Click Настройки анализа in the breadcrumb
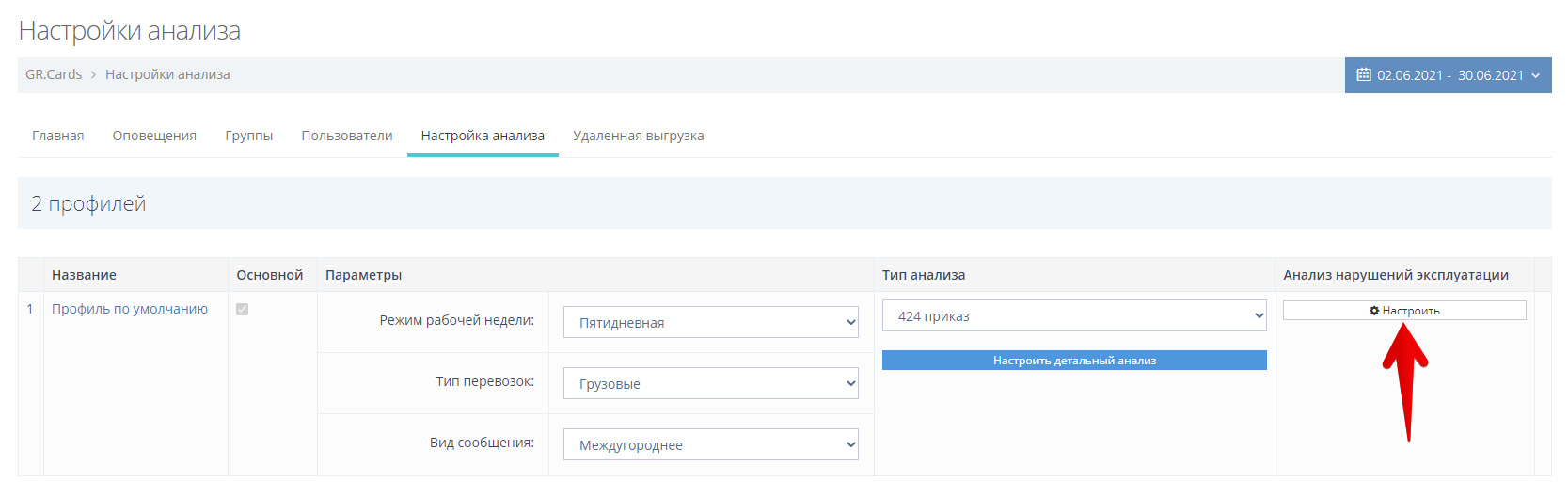This screenshot has width=1568, height=499. pos(167,74)
